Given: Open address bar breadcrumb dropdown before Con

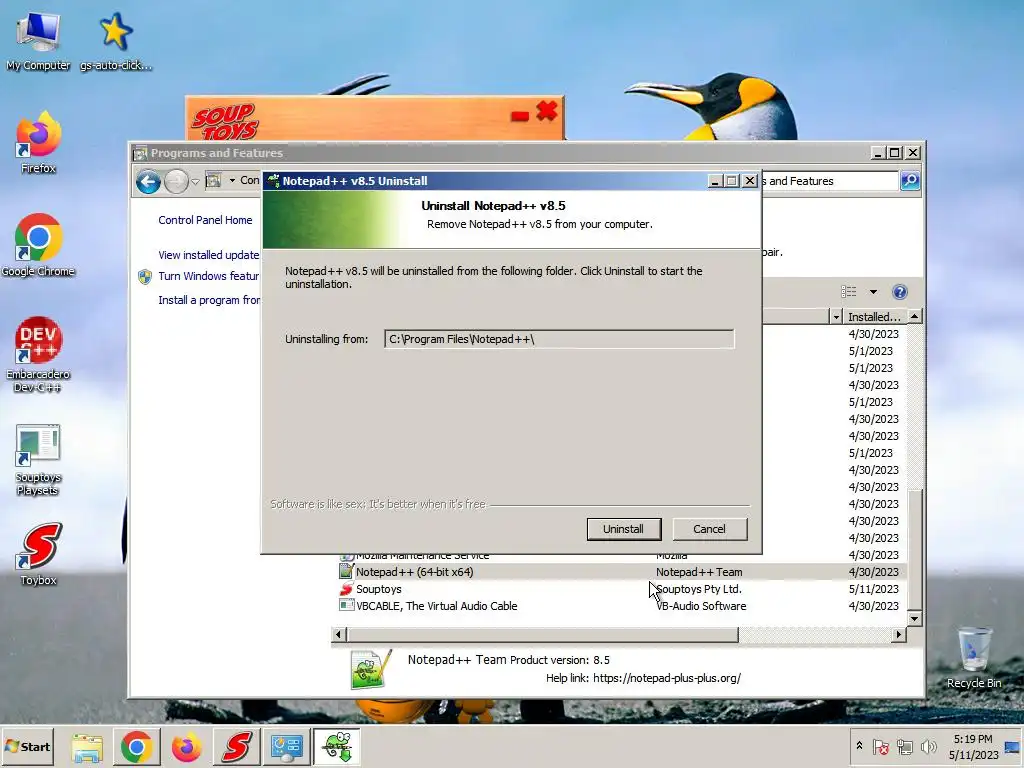Looking at the screenshot, I should click(x=232, y=181).
